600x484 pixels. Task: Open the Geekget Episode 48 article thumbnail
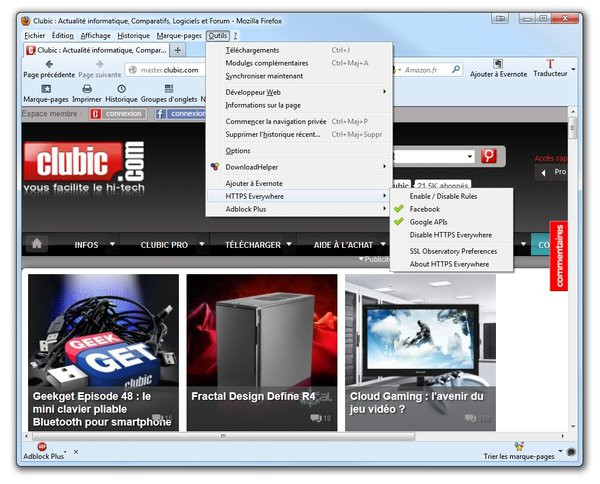point(103,352)
